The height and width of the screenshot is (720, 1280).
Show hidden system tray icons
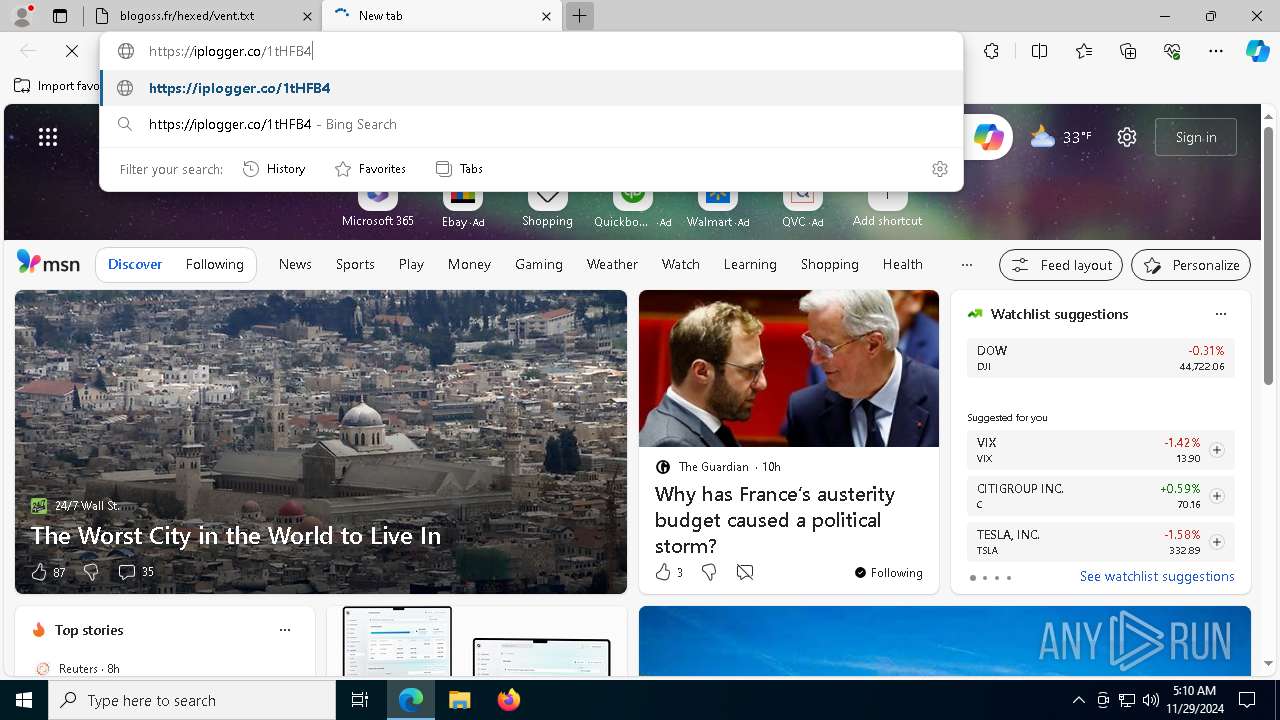pyautogui.click(x=1078, y=700)
